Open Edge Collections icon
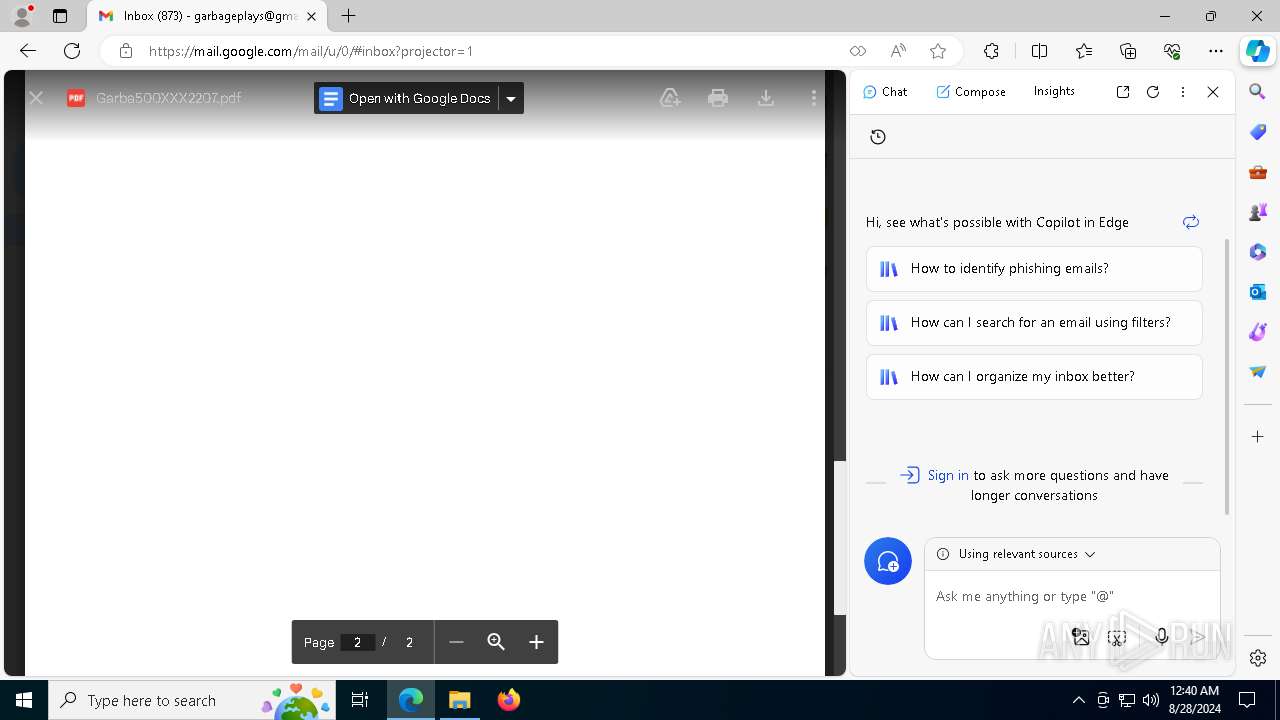Image resolution: width=1280 pixels, height=720 pixels. click(1128, 51)
